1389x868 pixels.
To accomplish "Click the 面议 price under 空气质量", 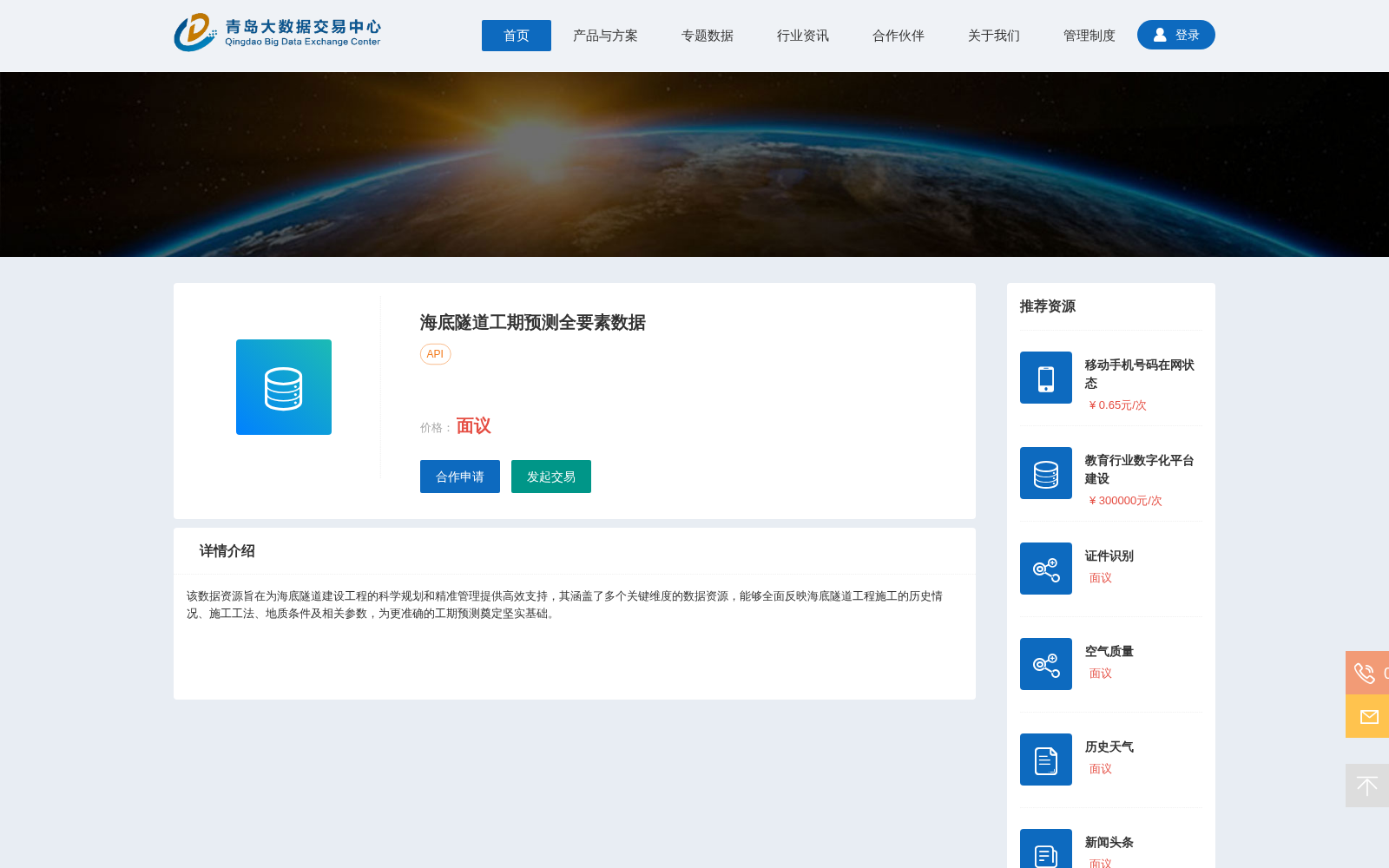I will point(1101,674).
